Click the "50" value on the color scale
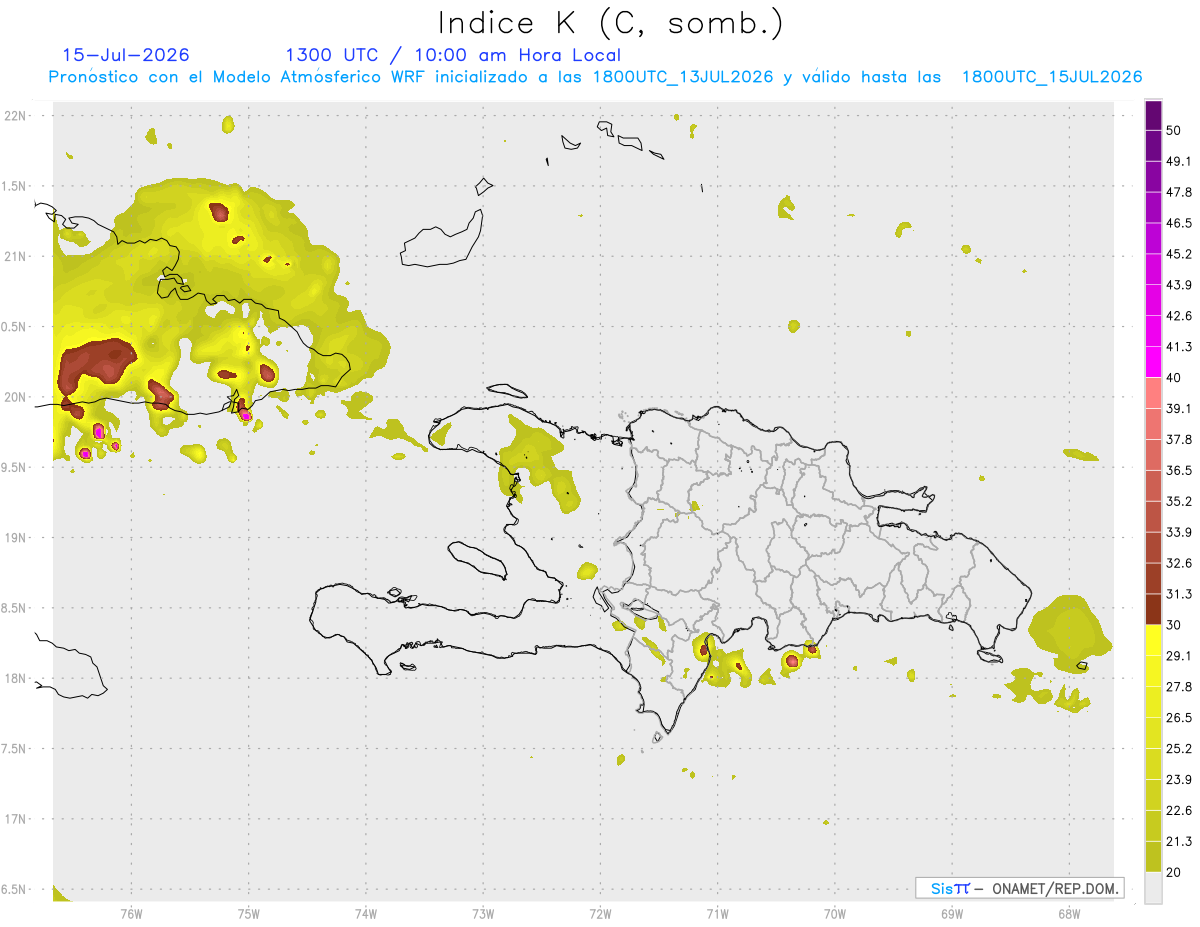Viewport: 1200px width, 927px height. pos(1174,130)
